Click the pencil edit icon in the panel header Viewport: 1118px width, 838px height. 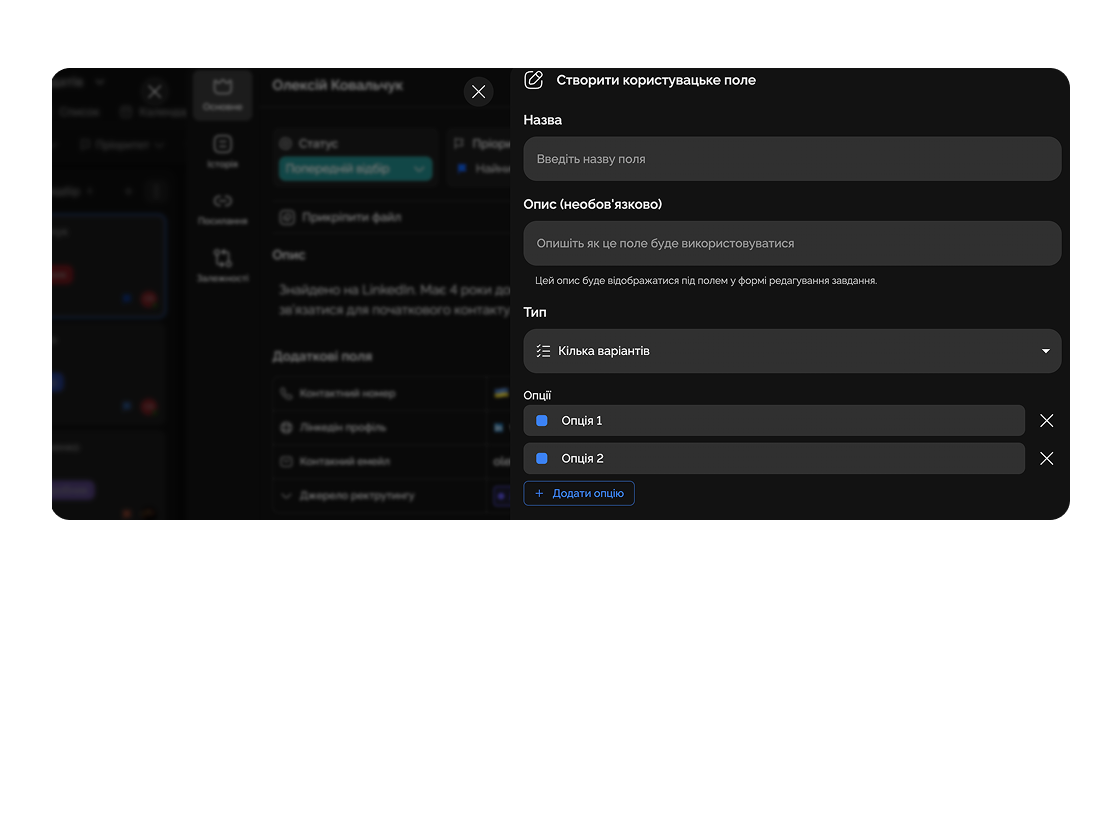534,80
